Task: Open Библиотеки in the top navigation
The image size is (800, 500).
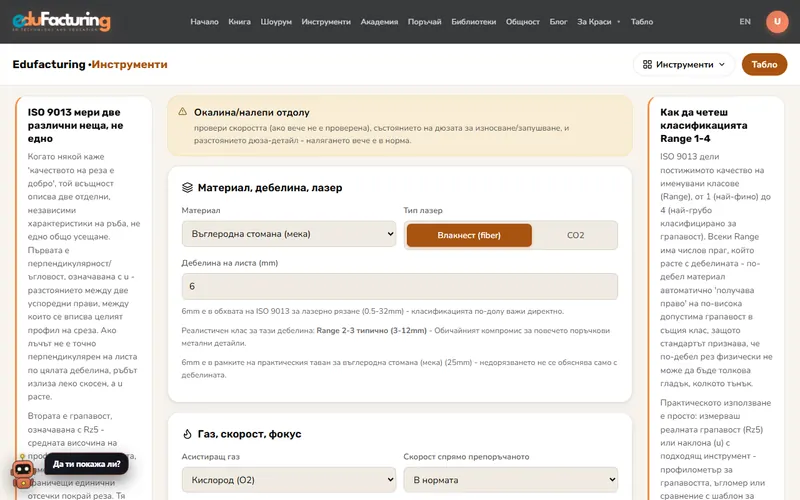Action: point(473,21)
